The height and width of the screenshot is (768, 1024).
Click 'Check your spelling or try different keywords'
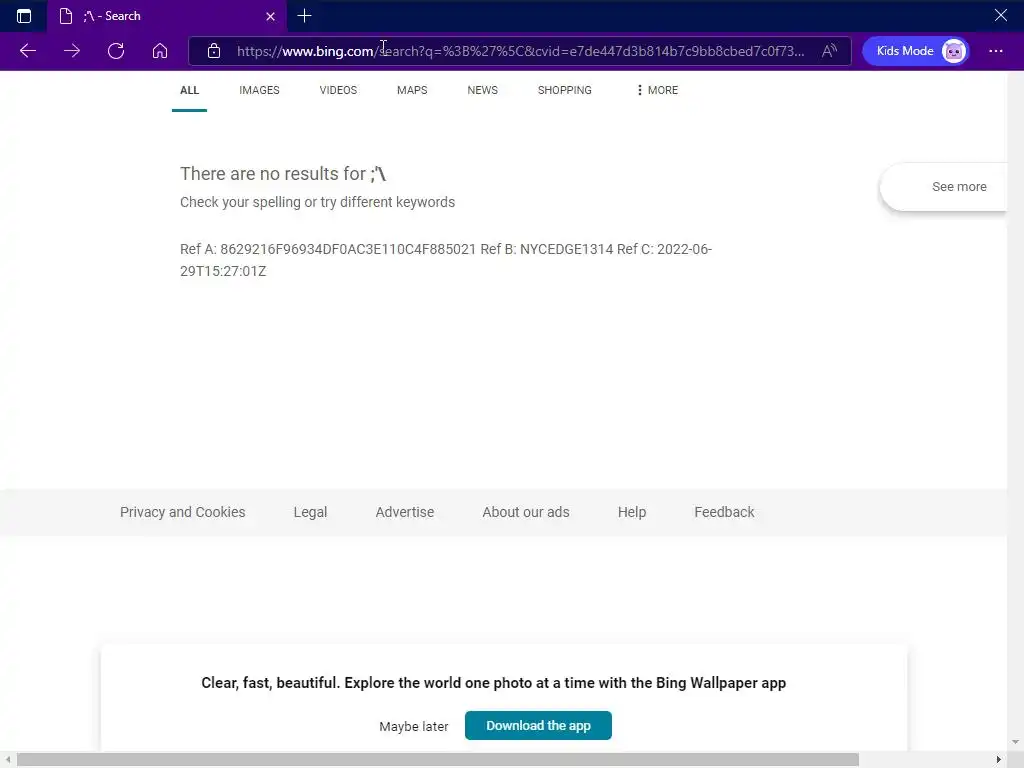(317, 202)
